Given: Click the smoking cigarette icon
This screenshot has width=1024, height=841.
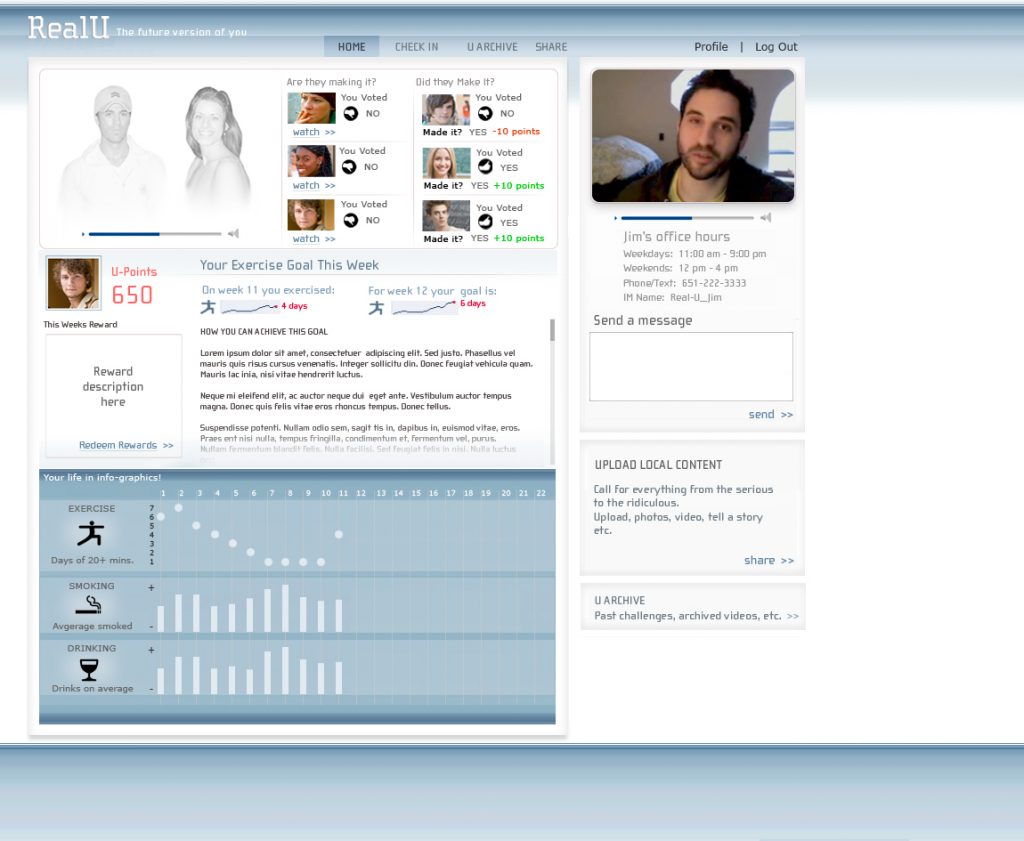Looking at the screenshot, I should [x=89, y=605].
